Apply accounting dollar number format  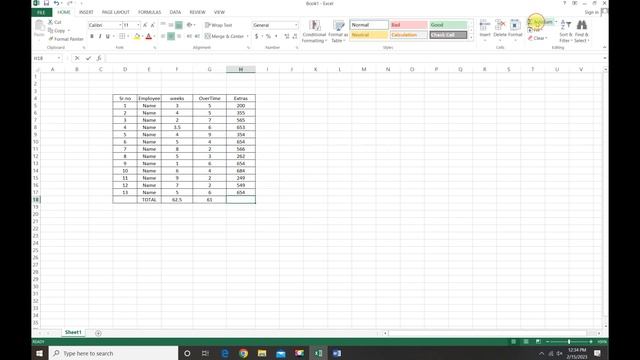256,36
